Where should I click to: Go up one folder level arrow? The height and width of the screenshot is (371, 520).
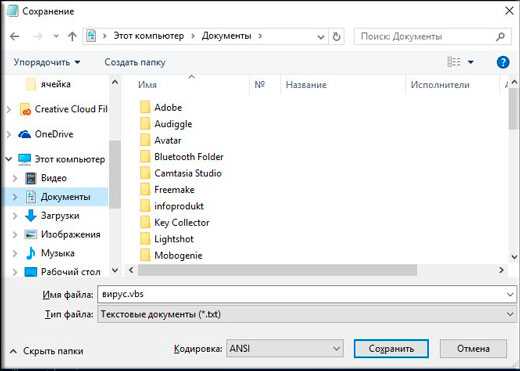[x=72, y=36]
